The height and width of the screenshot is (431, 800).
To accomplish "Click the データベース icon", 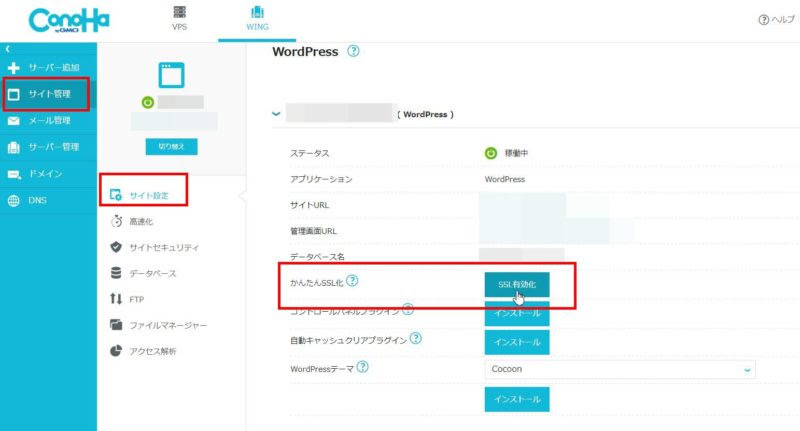I will pos(116,273).
